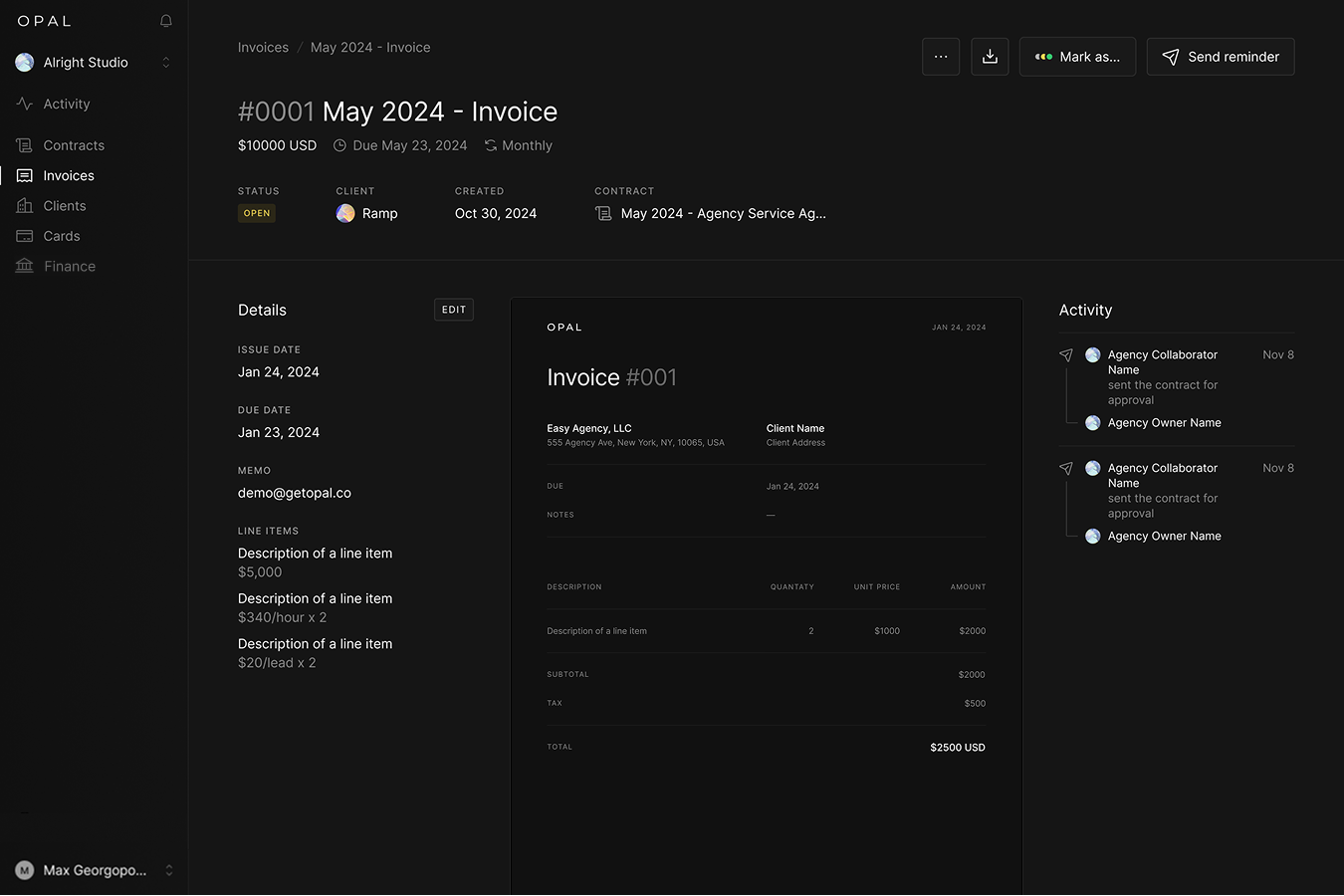
Task: Click first Agency Collaborator Name avatar
Action: (x=1092, y=355)
